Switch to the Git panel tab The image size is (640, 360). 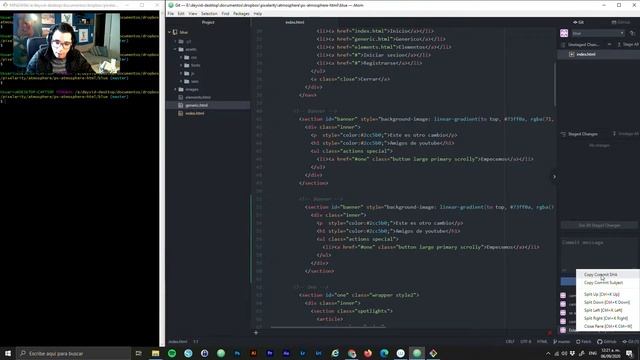coord(579,22)
